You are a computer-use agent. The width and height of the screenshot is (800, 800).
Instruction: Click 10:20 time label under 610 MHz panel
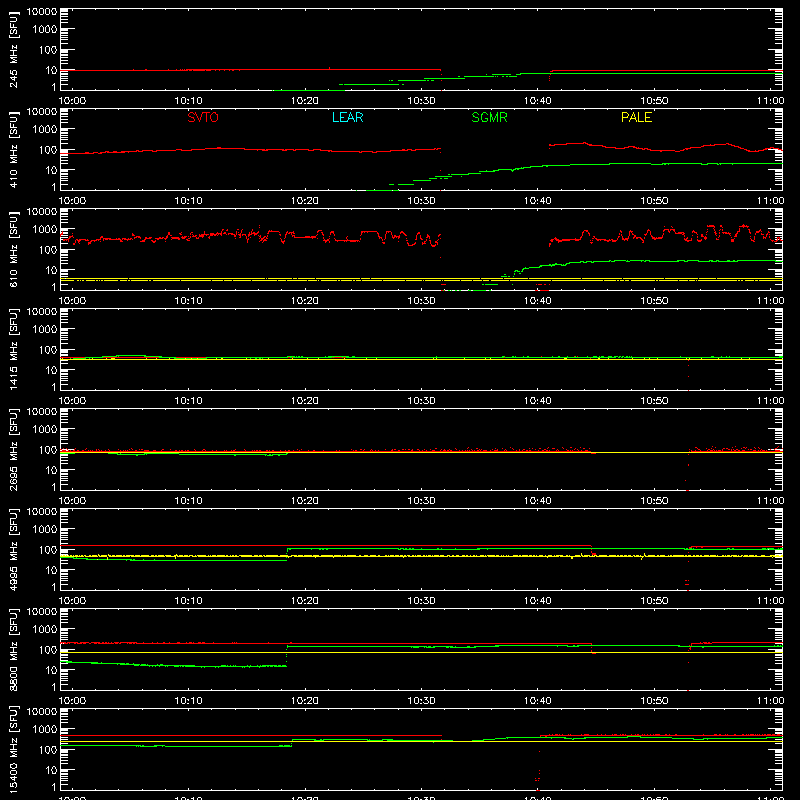305,301
